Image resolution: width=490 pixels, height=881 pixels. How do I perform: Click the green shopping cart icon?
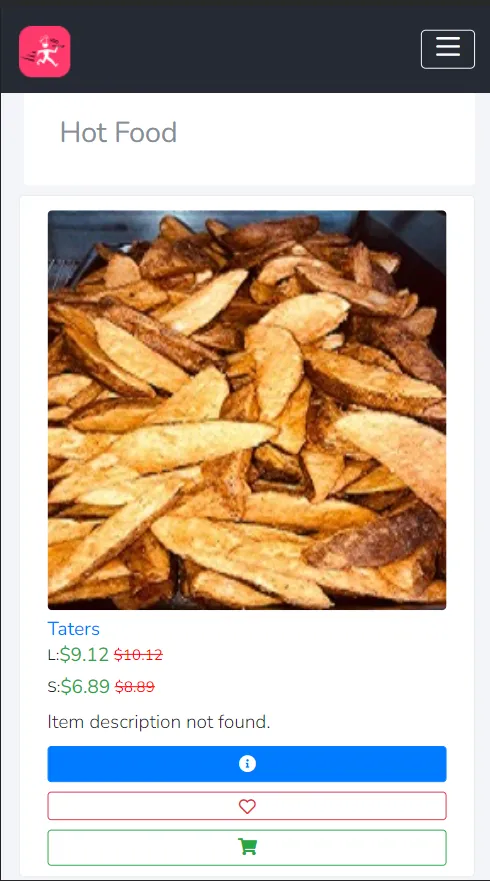coord(247,847)
